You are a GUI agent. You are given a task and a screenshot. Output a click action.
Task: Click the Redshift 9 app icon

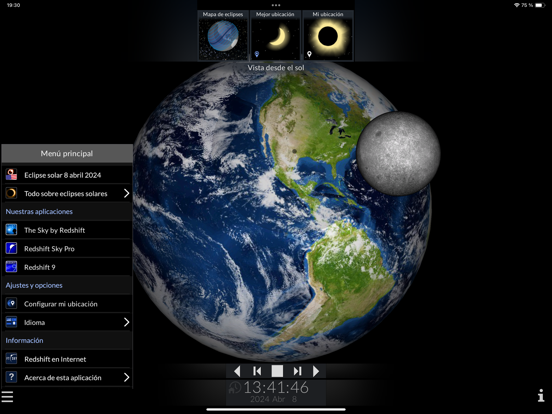click(x=11, y=267)
